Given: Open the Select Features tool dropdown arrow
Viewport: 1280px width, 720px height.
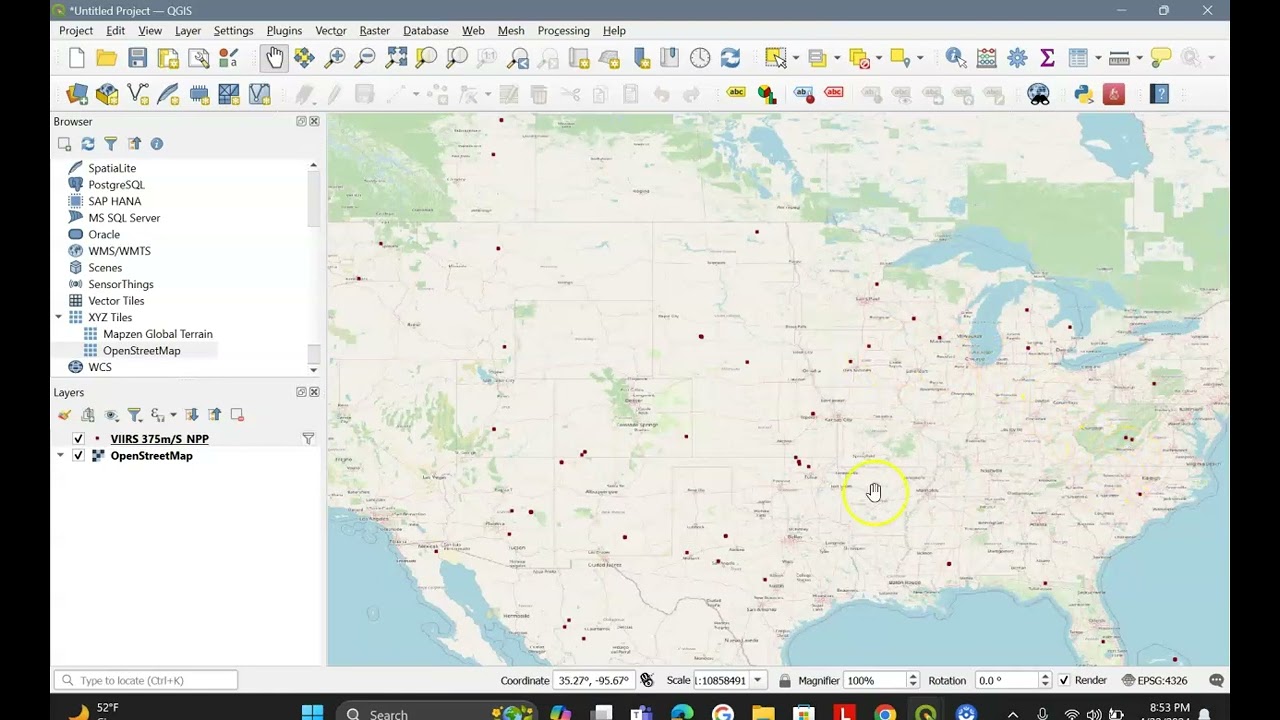Looking at the screenshot, I should pos(796,58).
